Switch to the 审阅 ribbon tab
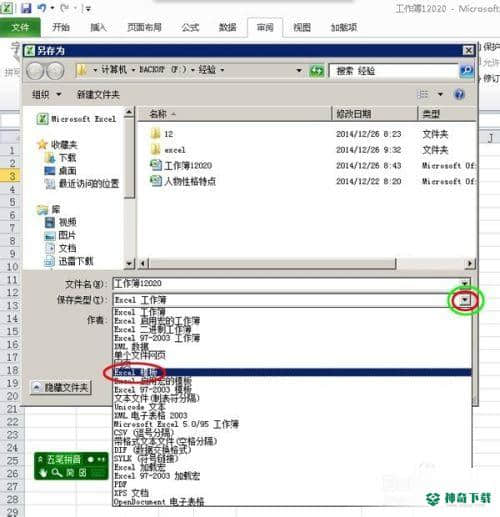 (265, 27)
